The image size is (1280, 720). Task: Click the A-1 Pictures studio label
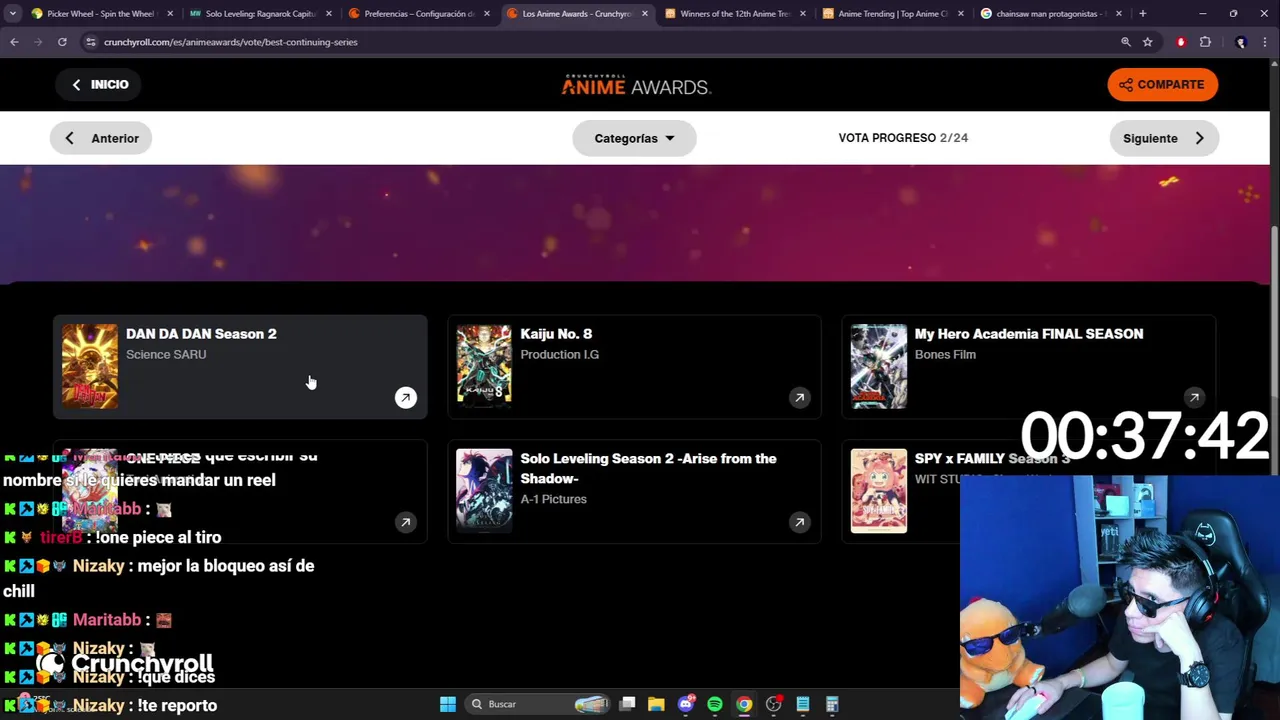click(x=553, y=499)
